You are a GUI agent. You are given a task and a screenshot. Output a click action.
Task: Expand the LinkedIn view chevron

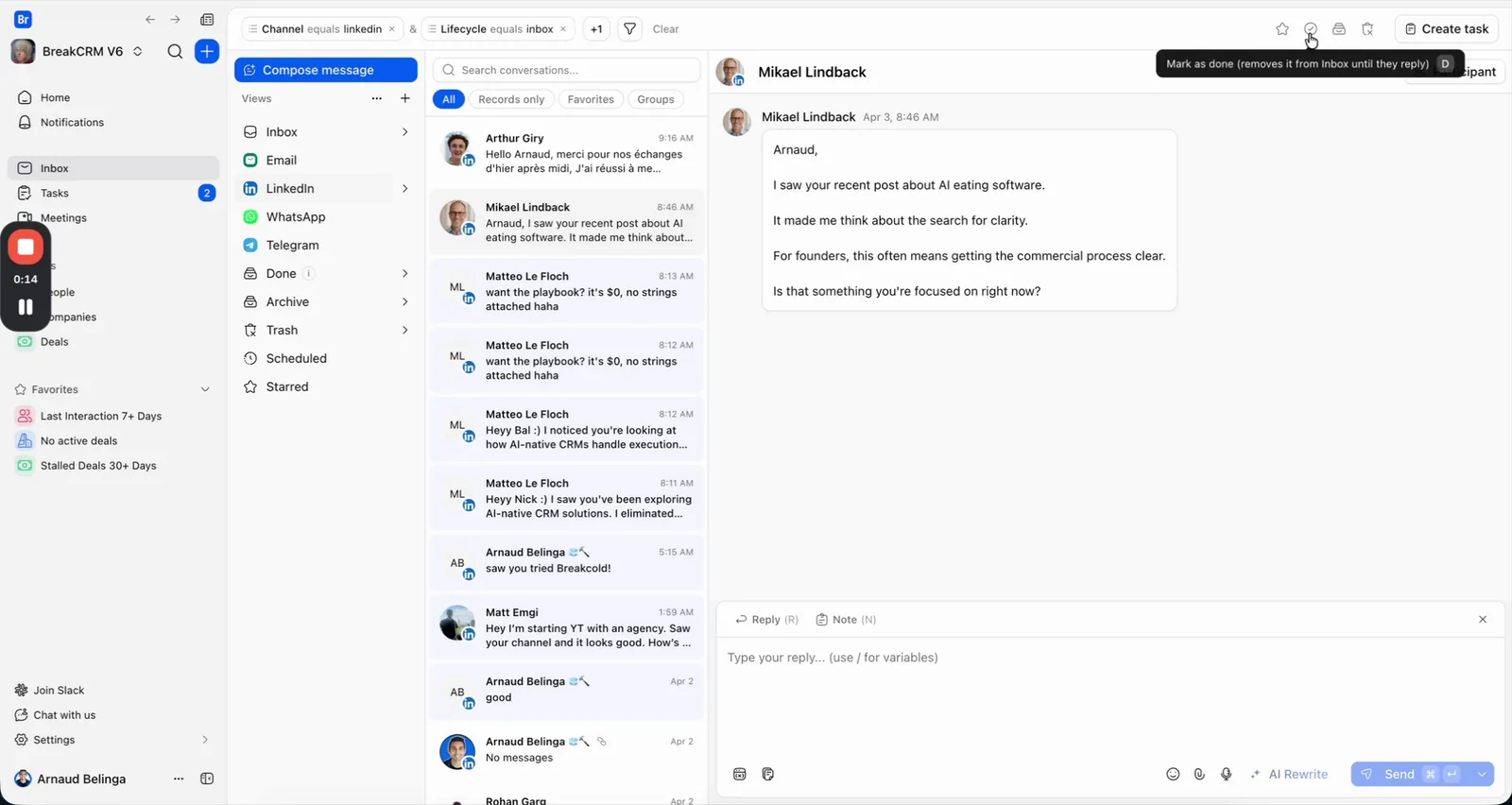click(x=405, y=189)
